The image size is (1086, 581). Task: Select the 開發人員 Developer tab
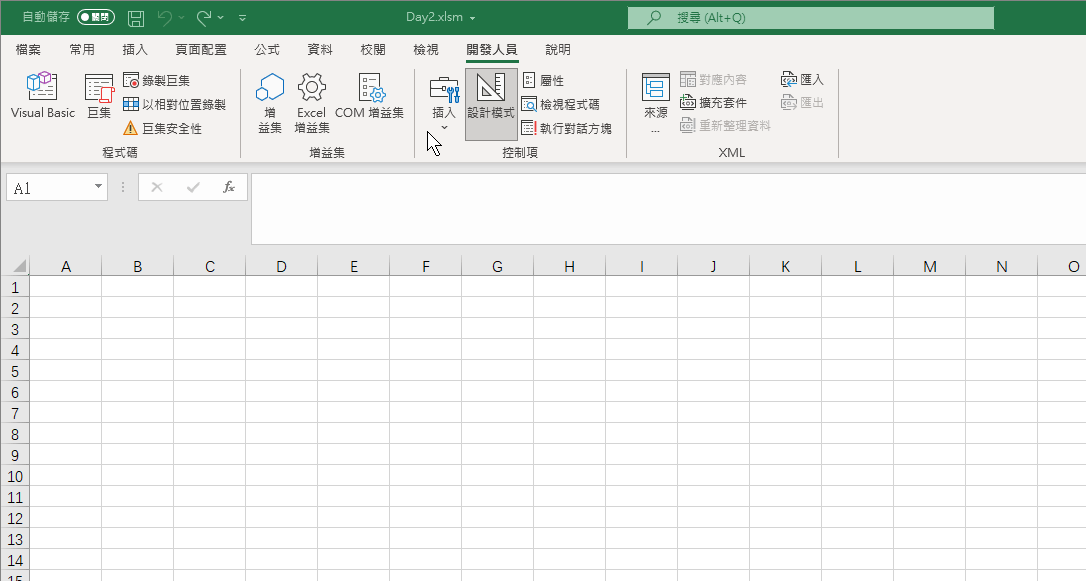tap(492, 50)
